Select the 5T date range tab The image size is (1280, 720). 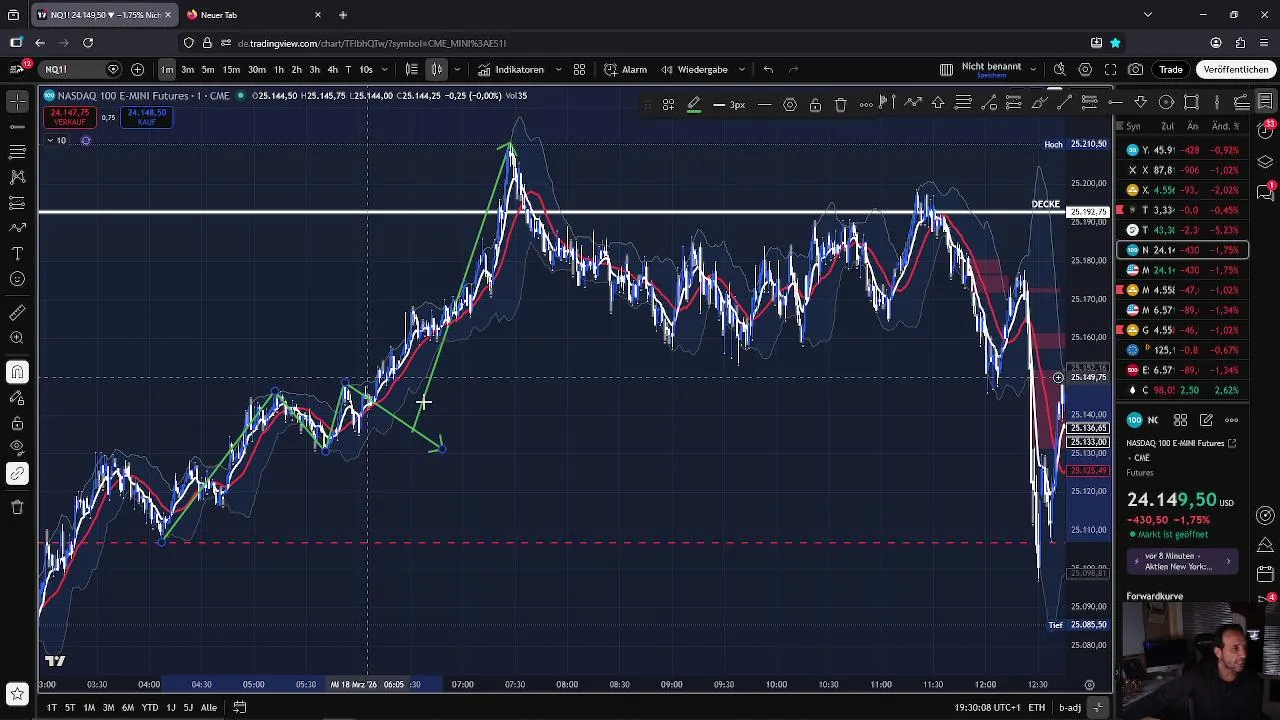70,707
